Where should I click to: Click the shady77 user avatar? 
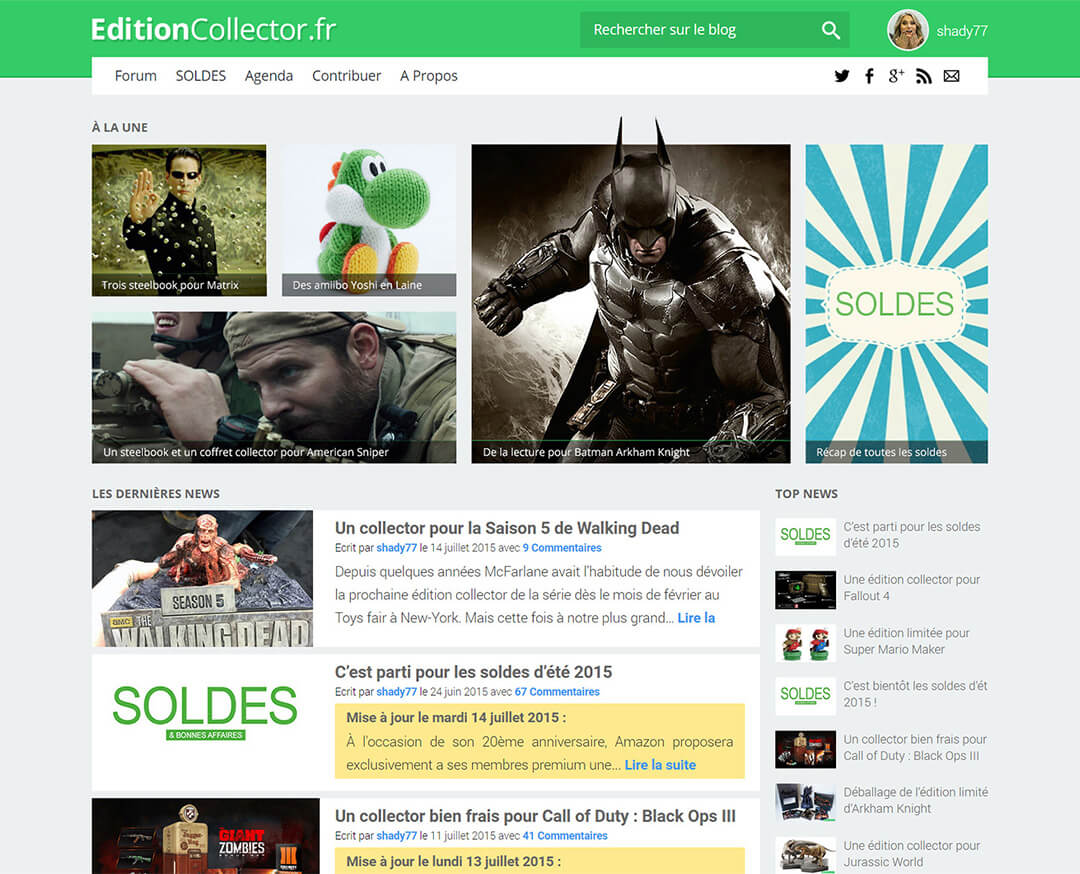(x=908, y=30)
